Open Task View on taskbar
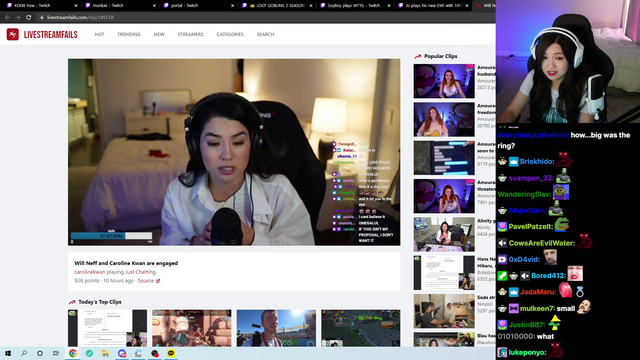Image resolution: width=640 pixels, height=360 pixels. point(56,353)
